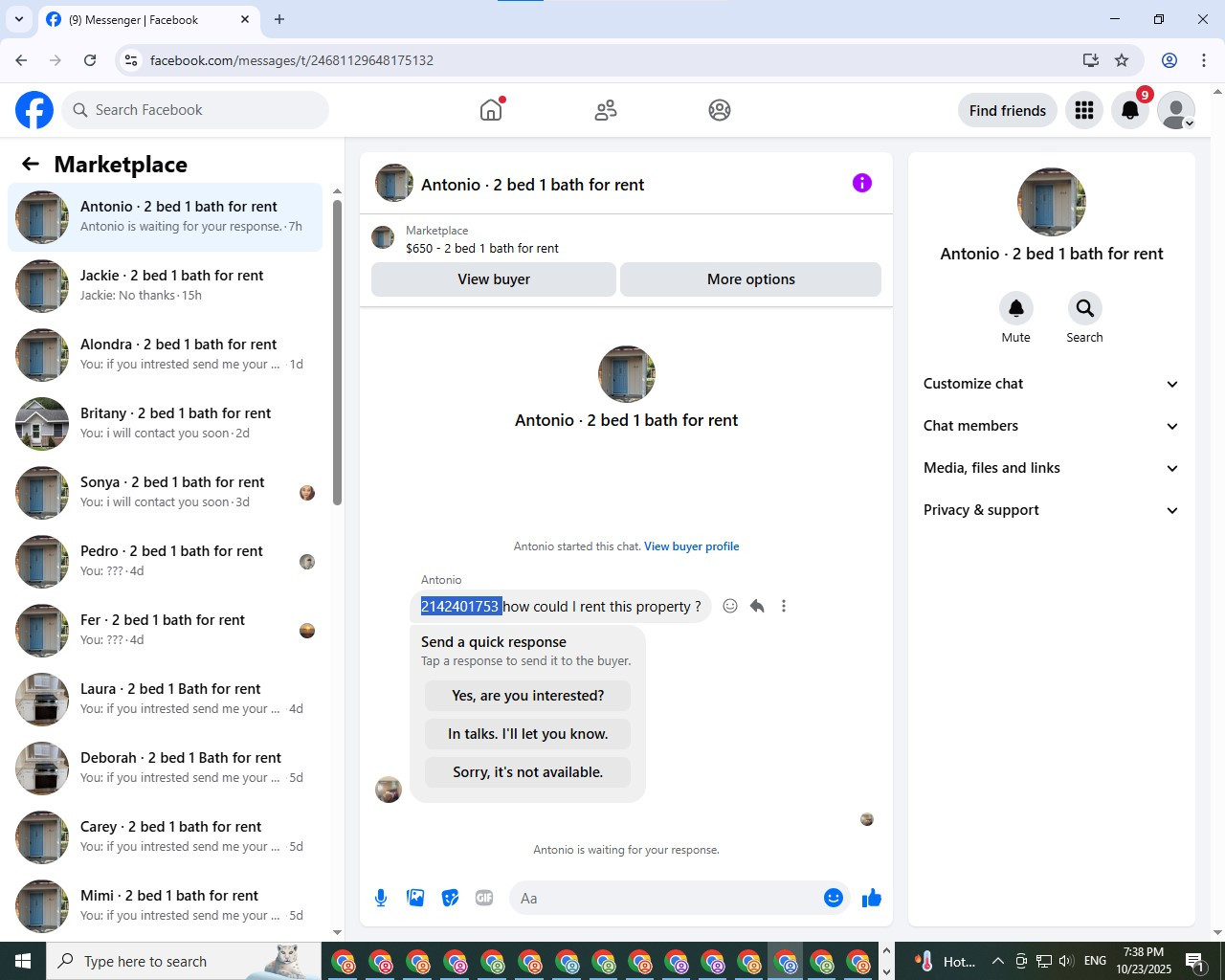This screenshot has width=1225, height=980.
Task: Open the Menu grid icon
Action: pyautogui.click(x=1084, y=110)
